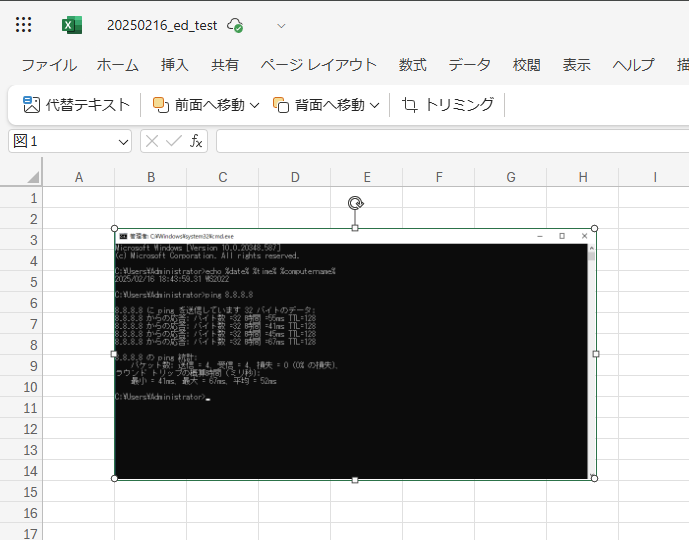The height and width of the screenshot is (540, 689).
Task: Click the Excel logo icon
Action: point(72,25)
